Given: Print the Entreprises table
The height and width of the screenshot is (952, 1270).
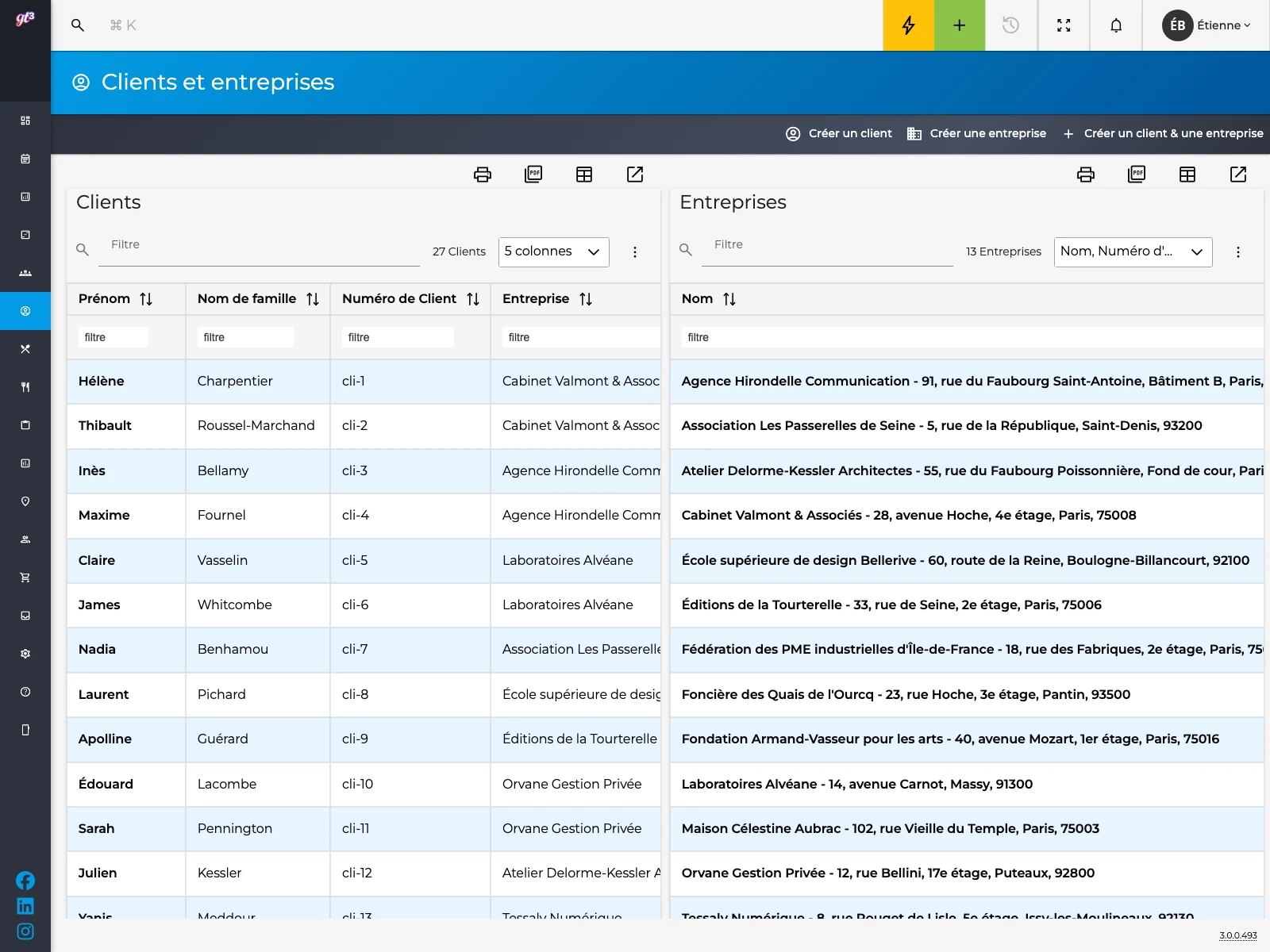Looking at the screenshot, I should tap(1086, 175).
